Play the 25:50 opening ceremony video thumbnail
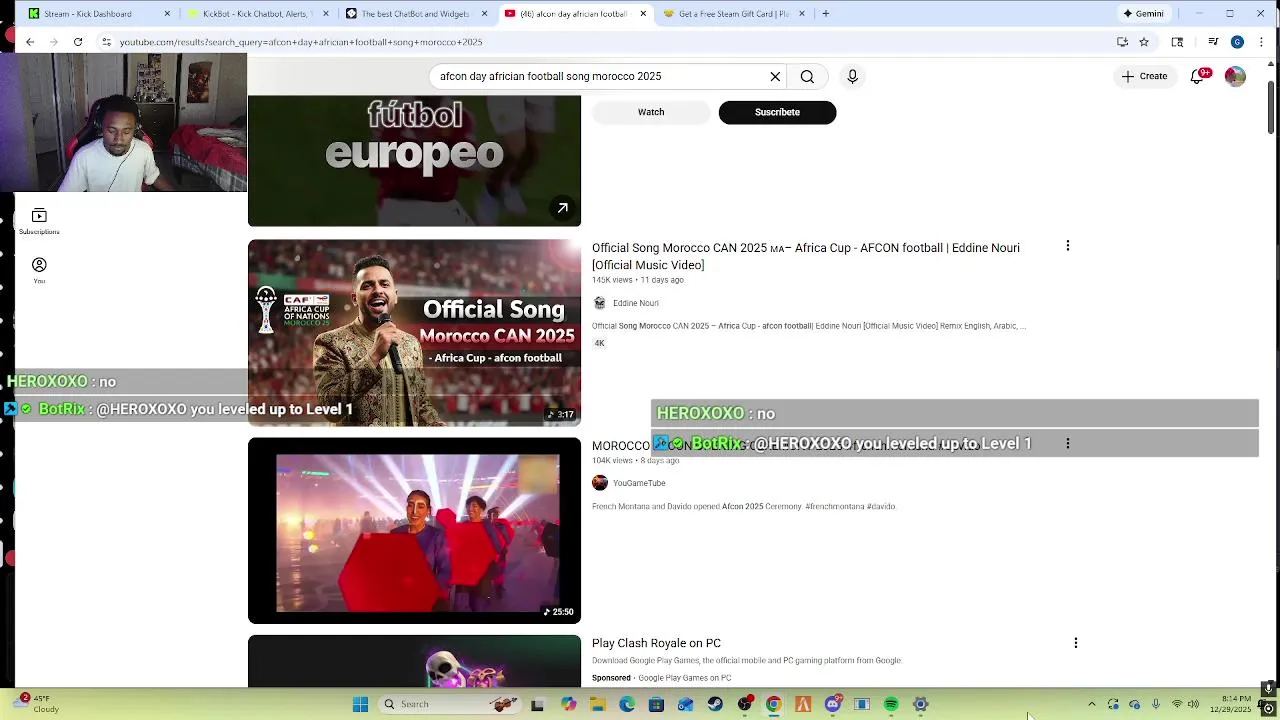This screenshot has width=1280, height=720. 414,531
